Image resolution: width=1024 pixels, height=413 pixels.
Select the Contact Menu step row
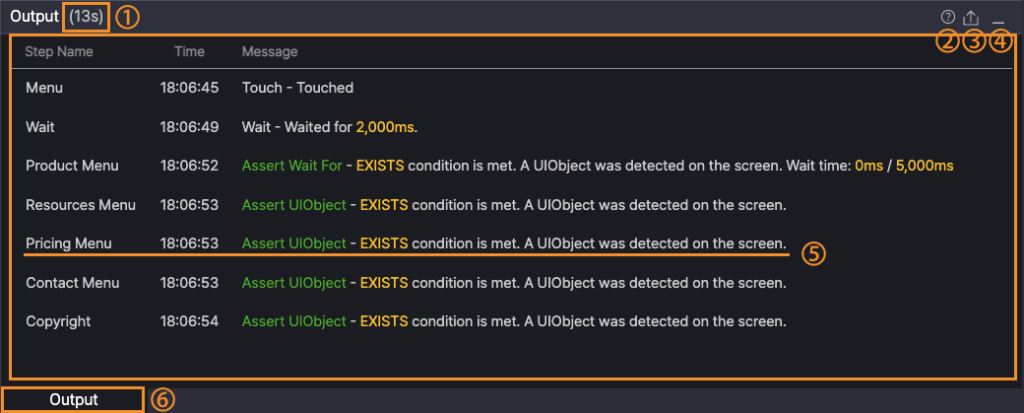point(513,283)
